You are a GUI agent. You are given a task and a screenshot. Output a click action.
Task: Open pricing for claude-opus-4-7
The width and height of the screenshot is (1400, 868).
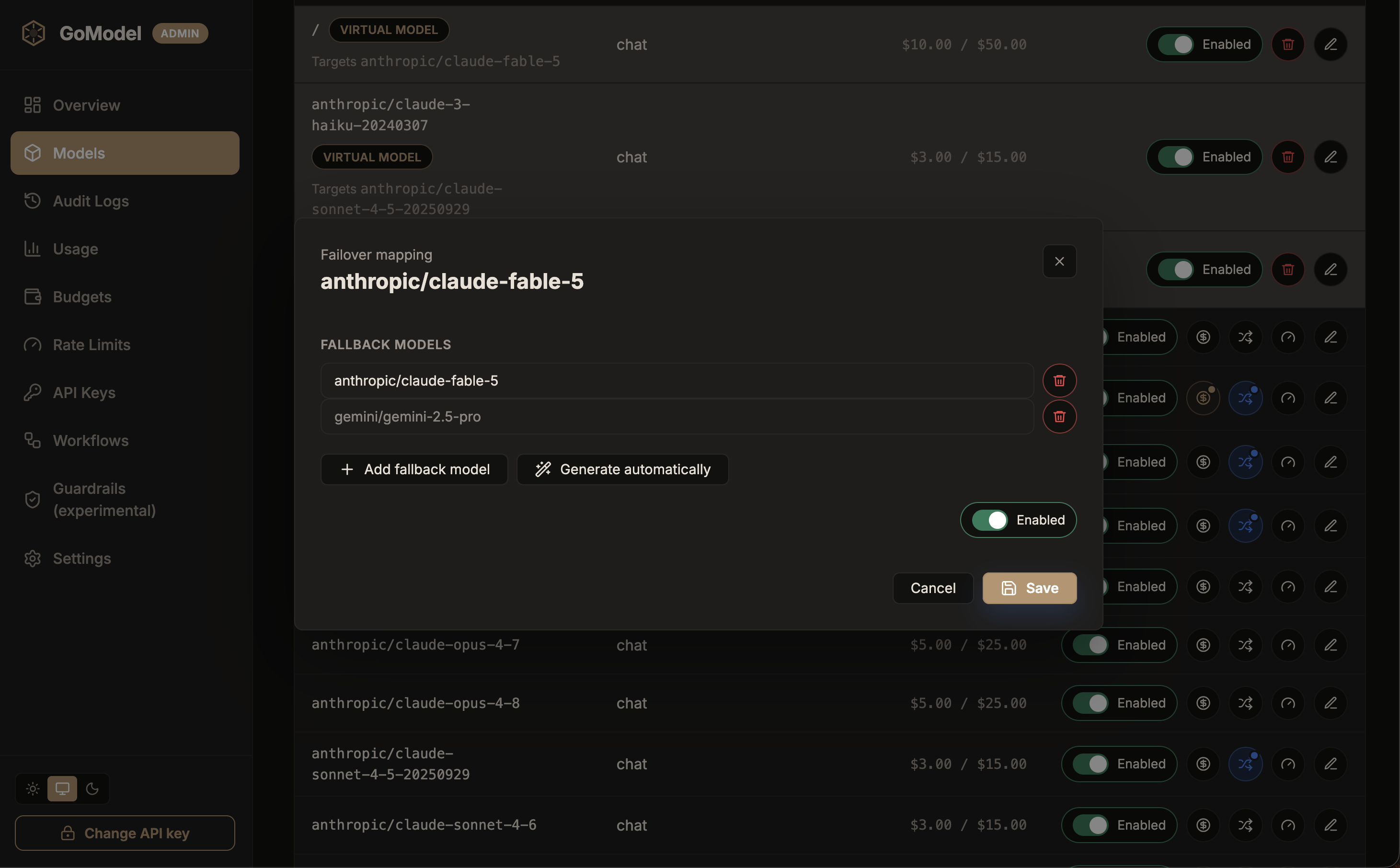tap(1203, 645)
